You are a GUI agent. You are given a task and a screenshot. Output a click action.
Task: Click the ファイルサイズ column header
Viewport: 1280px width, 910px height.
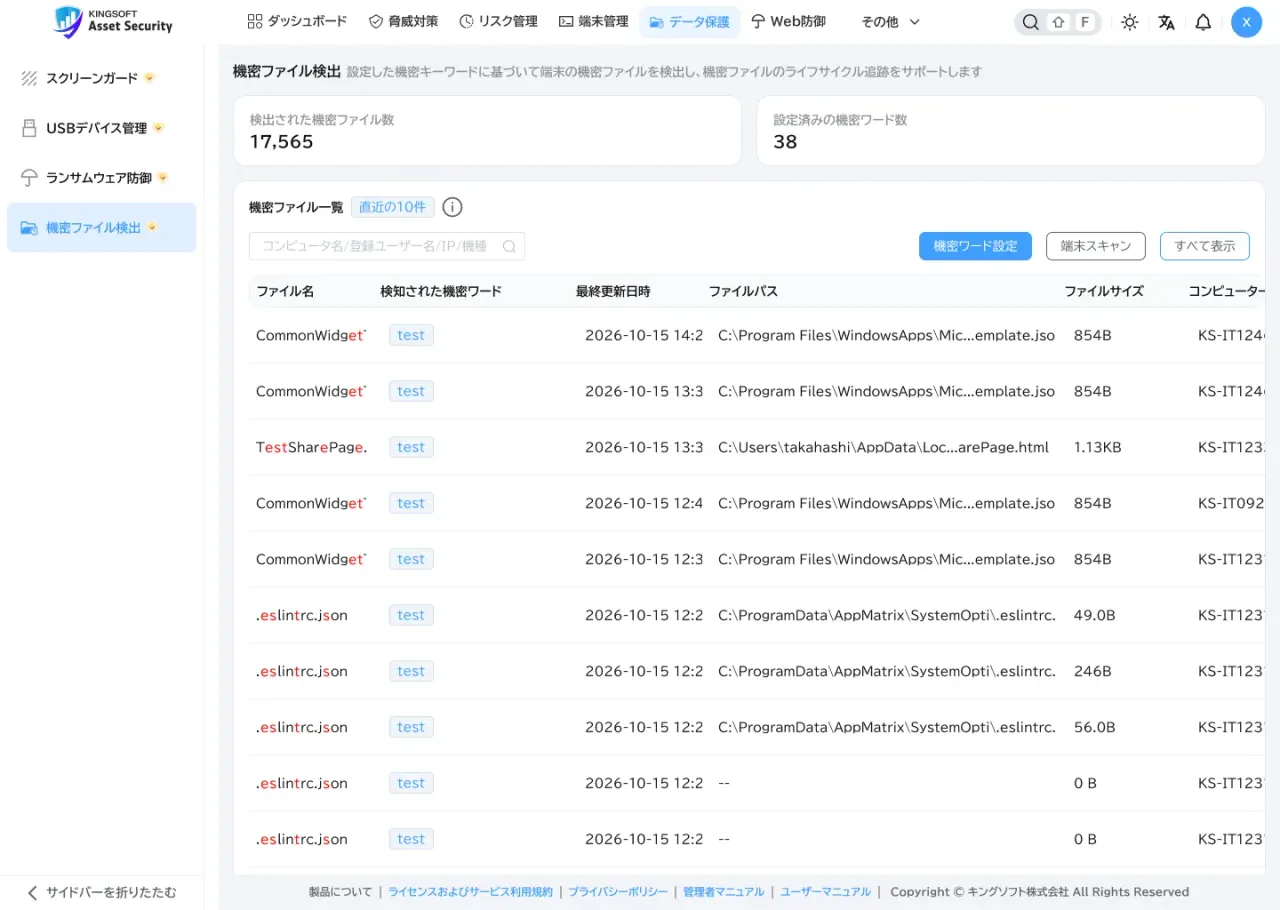(1104, 291)
